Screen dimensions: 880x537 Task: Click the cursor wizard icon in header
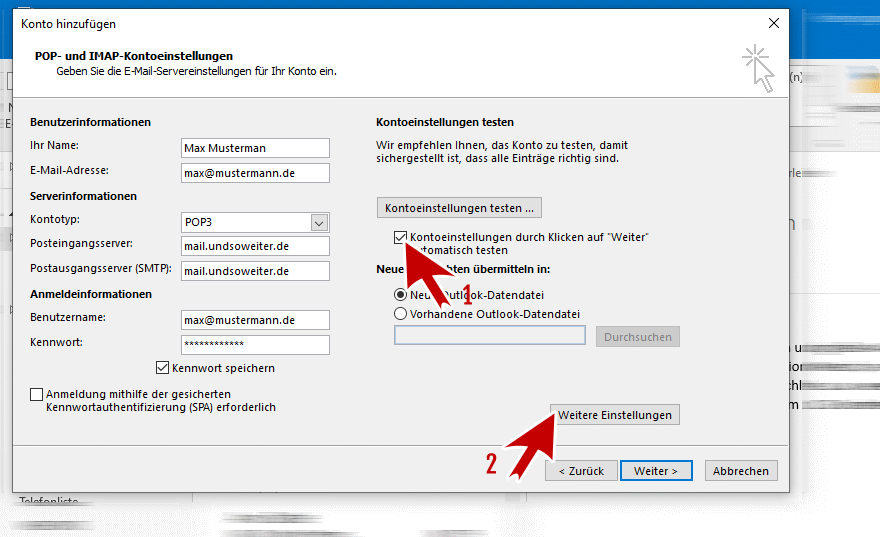(x=760, y=67)
